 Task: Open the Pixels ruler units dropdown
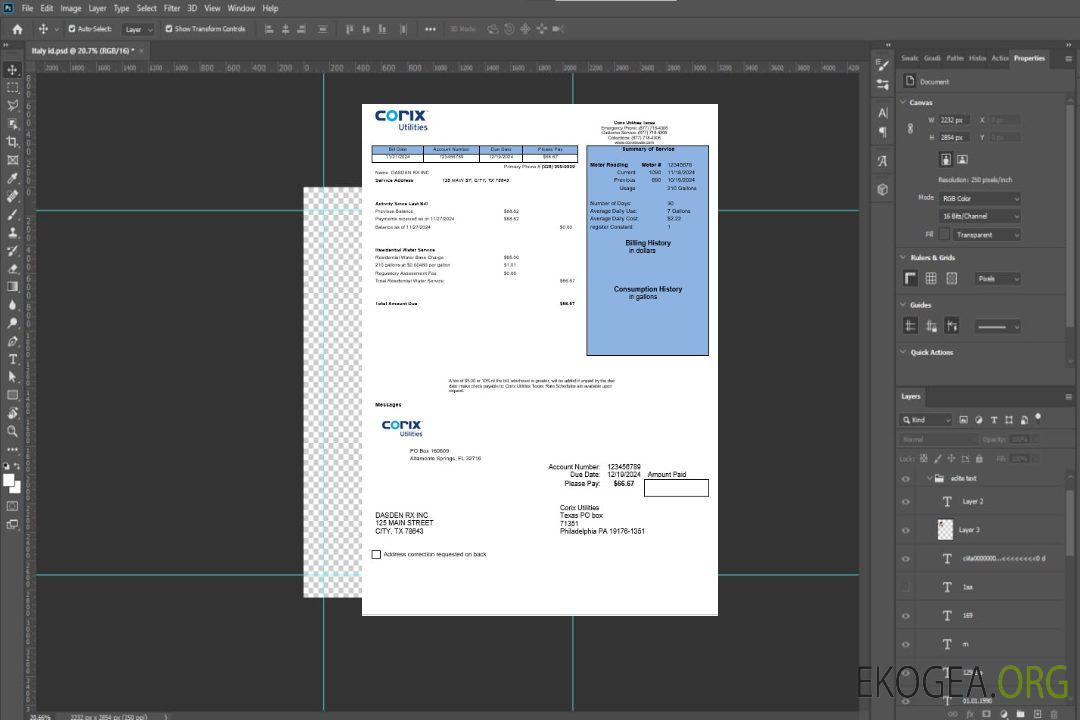pyautogui.click(x=997, y=278)
